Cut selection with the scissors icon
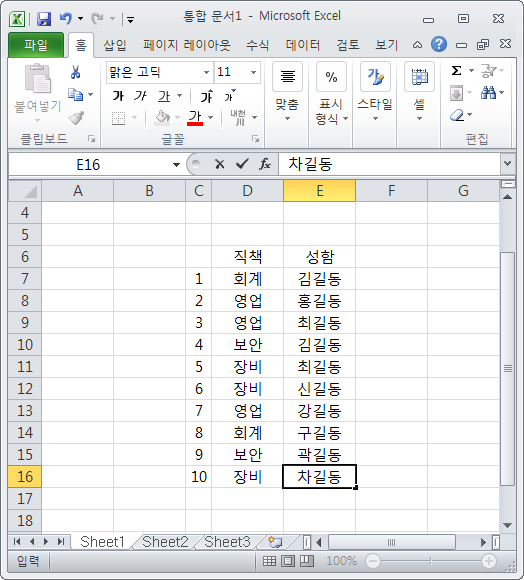The height and width of the screenshot is (580, 524). 75,72
